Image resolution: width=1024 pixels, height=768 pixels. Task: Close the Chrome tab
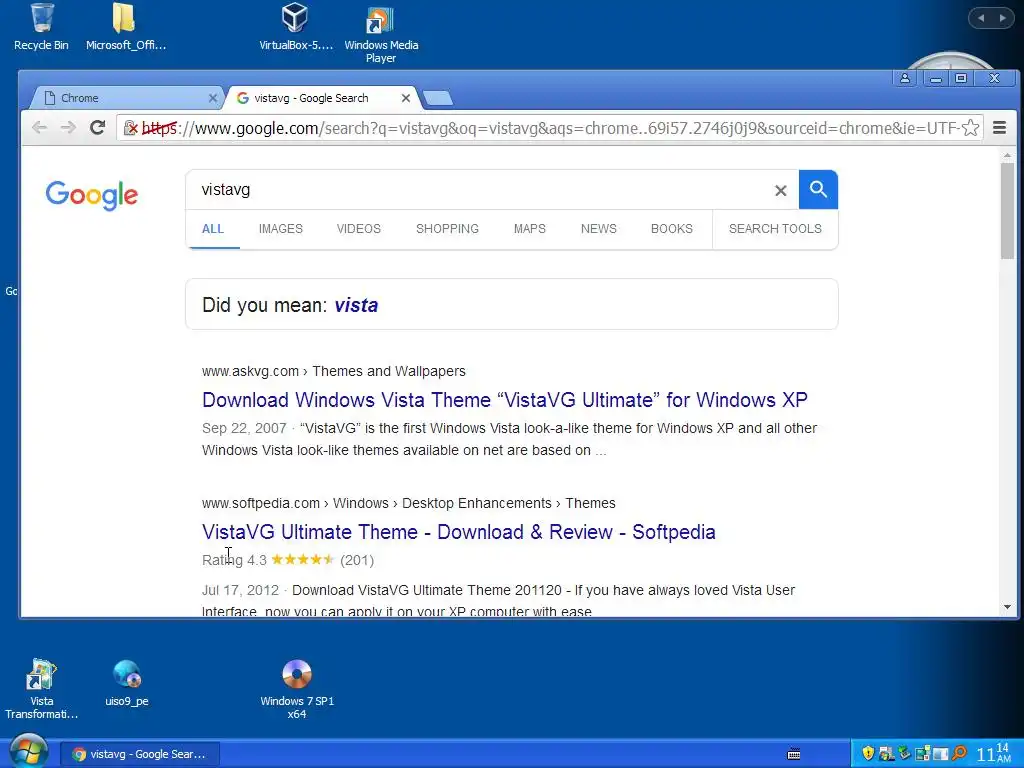(212, 98)
